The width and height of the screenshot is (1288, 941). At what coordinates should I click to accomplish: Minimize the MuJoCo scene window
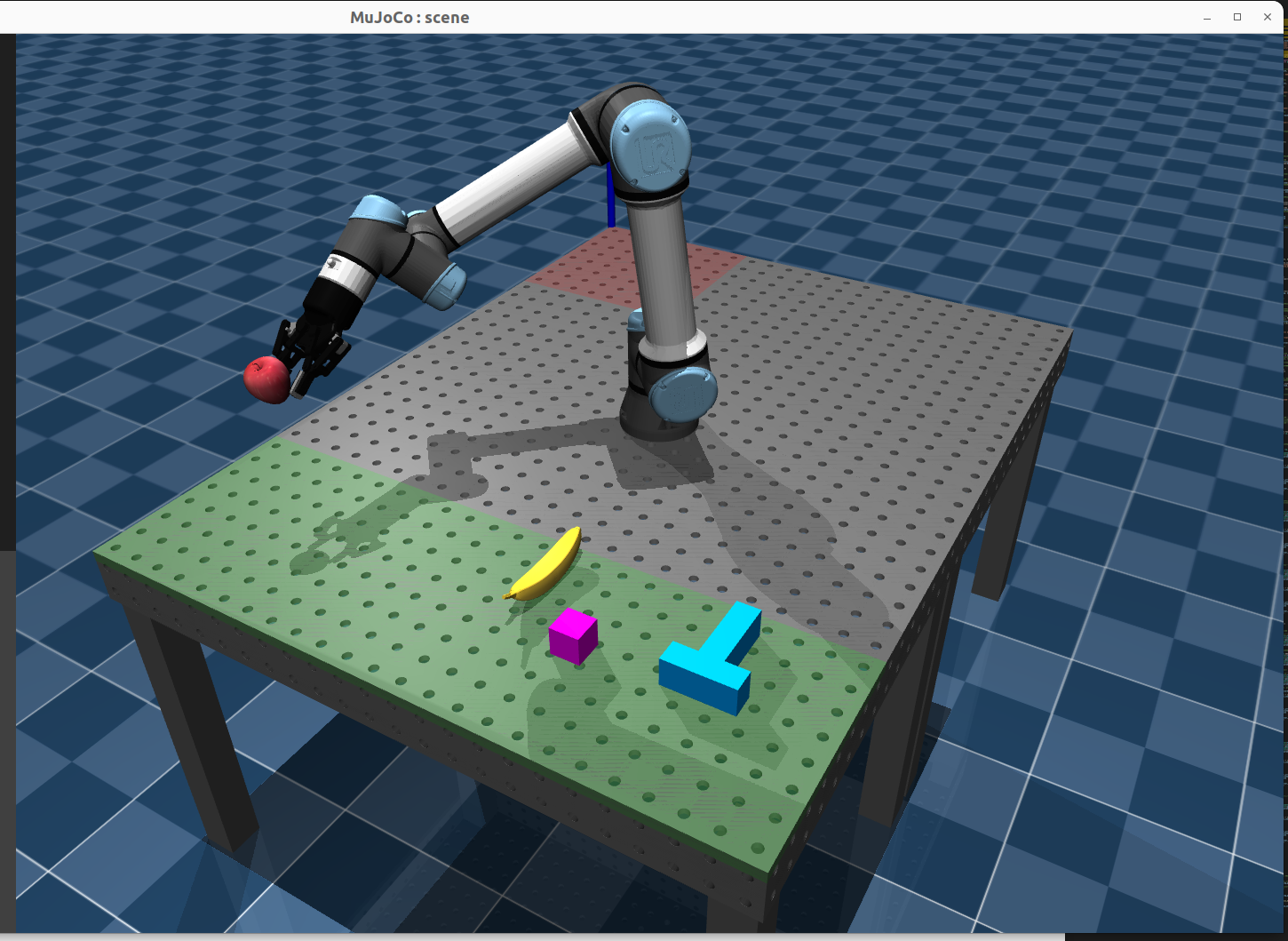1207,18
